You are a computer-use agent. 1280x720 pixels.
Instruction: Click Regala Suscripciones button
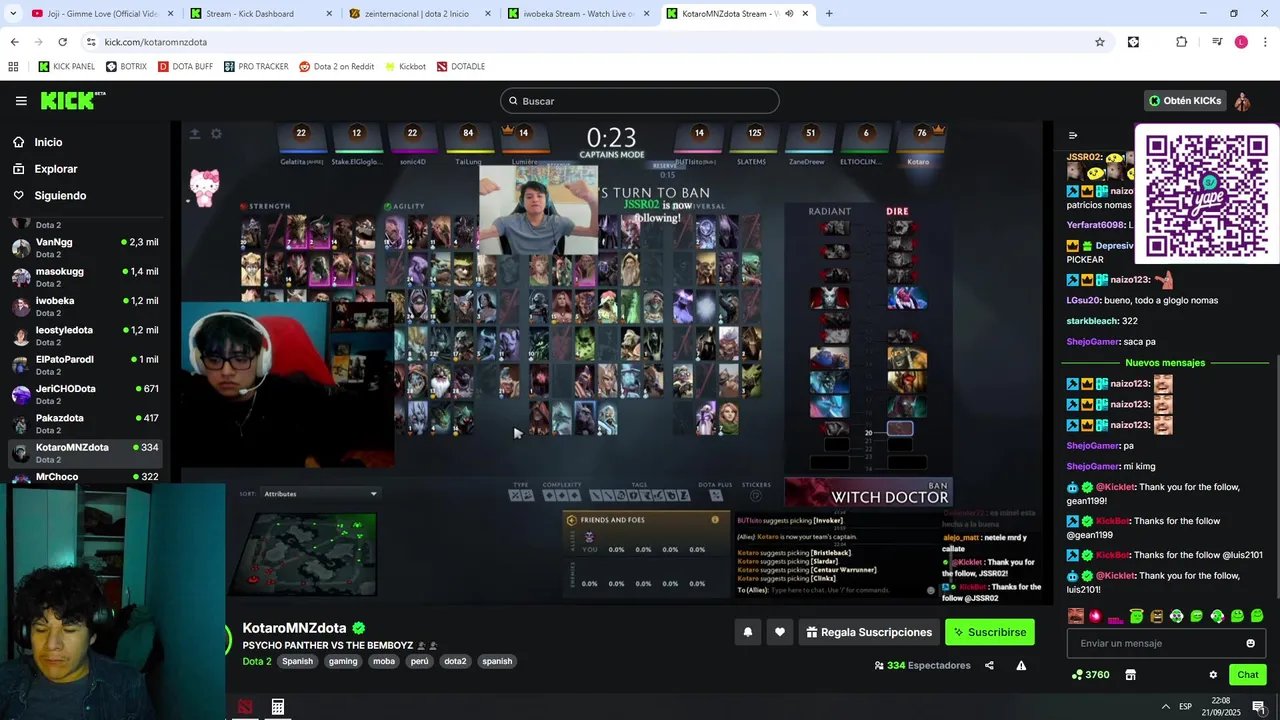869,632
